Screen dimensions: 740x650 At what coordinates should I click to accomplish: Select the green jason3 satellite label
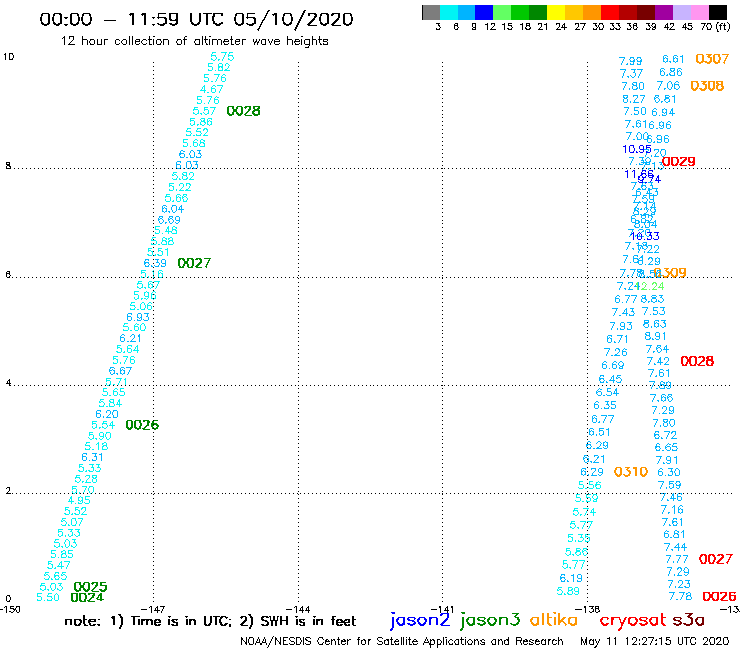[x=490, y=621]
